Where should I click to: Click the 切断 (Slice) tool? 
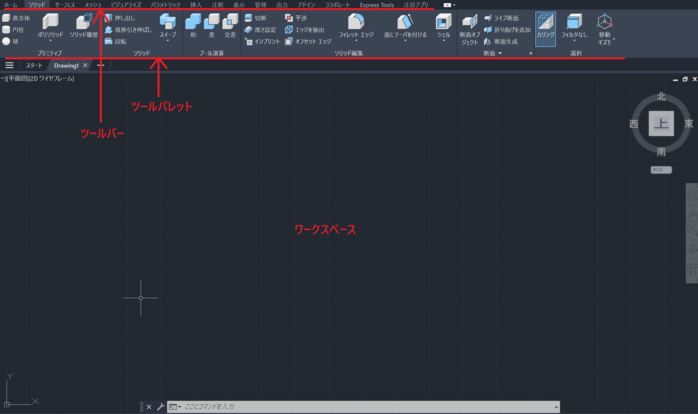254,17
